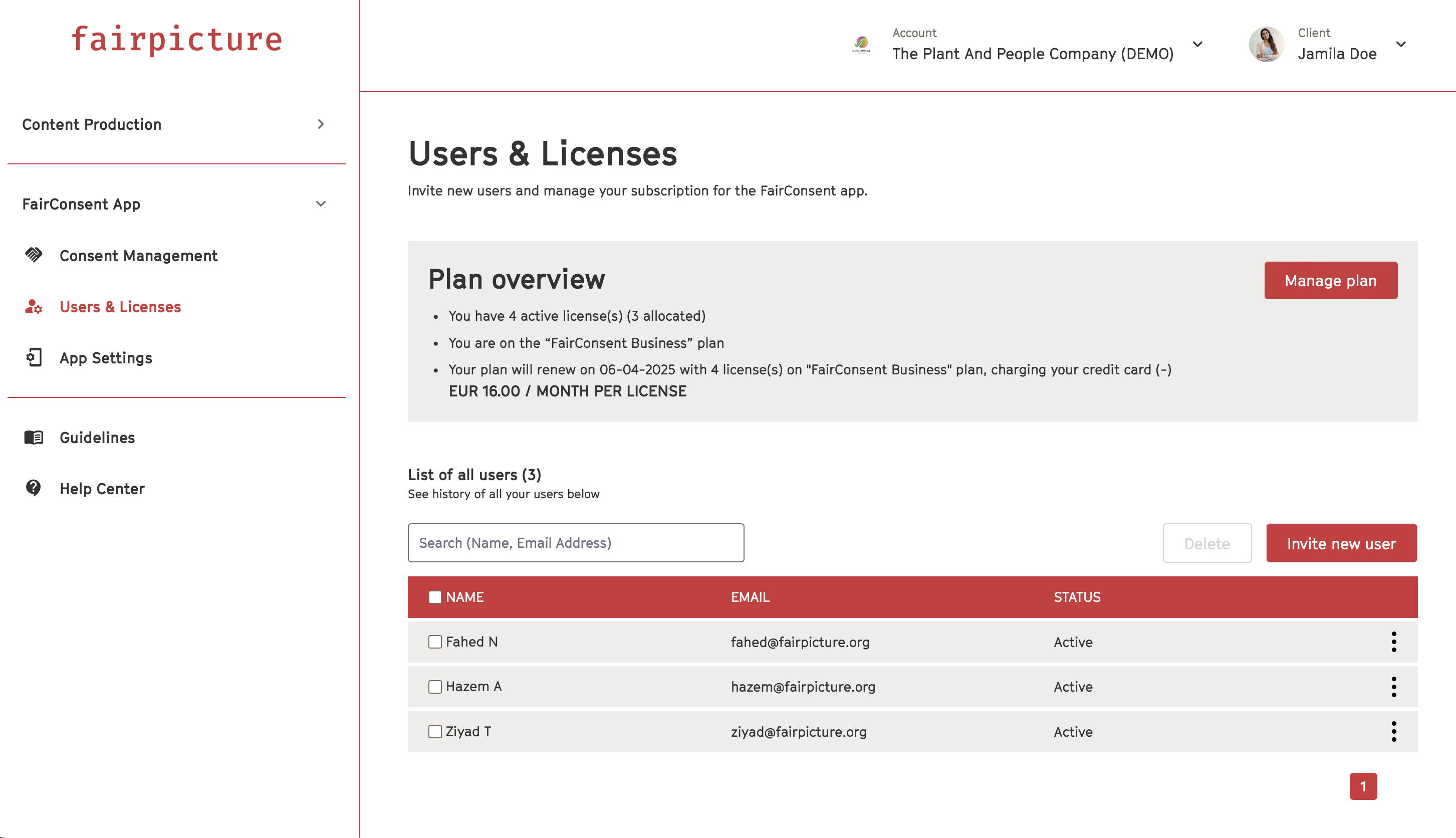Click the Help Center question-mark icon
This screenshot has height=838, width=1456.
pos(34,488)
